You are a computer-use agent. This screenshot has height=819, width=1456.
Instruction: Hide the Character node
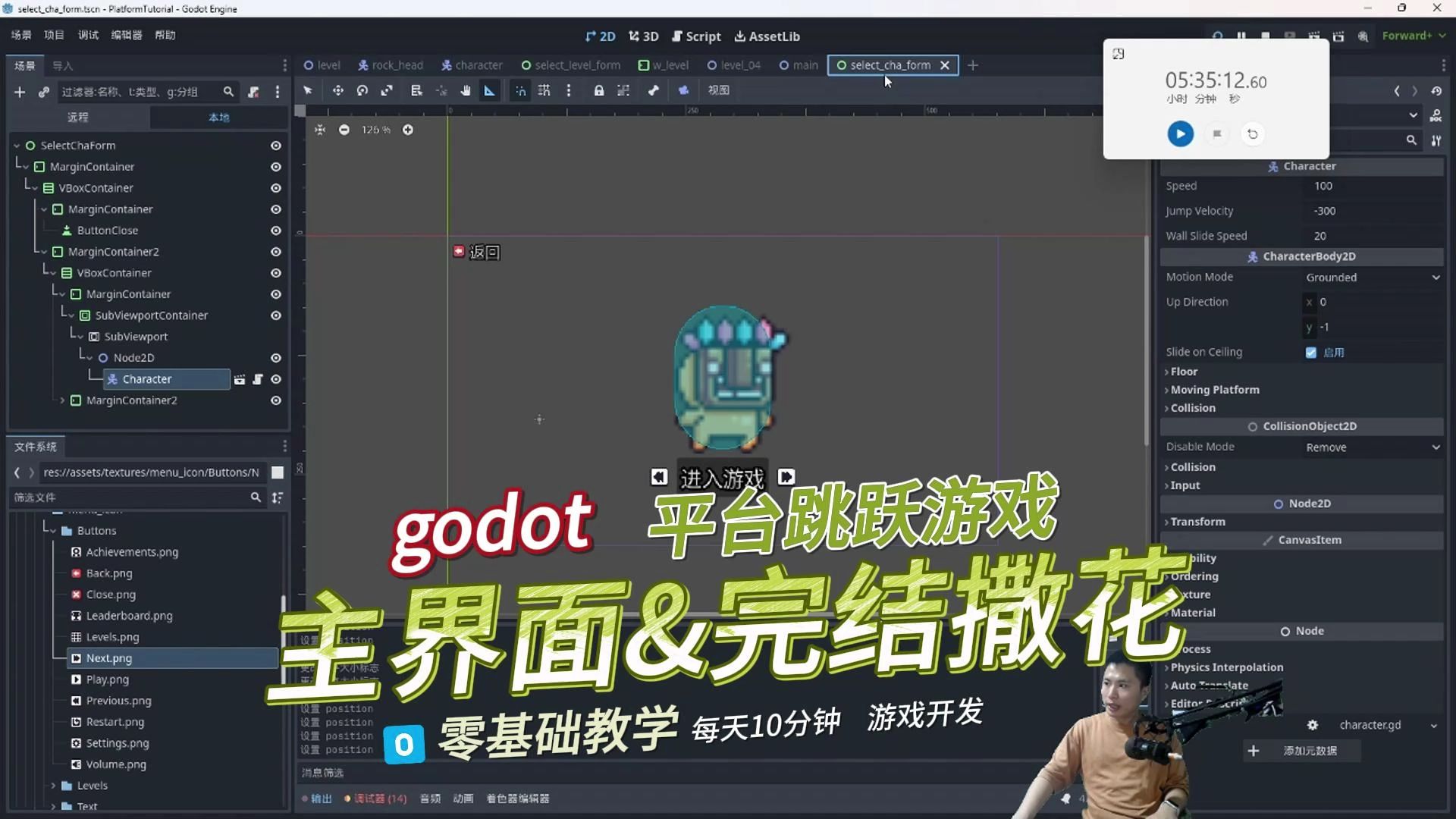coord(276,379)
